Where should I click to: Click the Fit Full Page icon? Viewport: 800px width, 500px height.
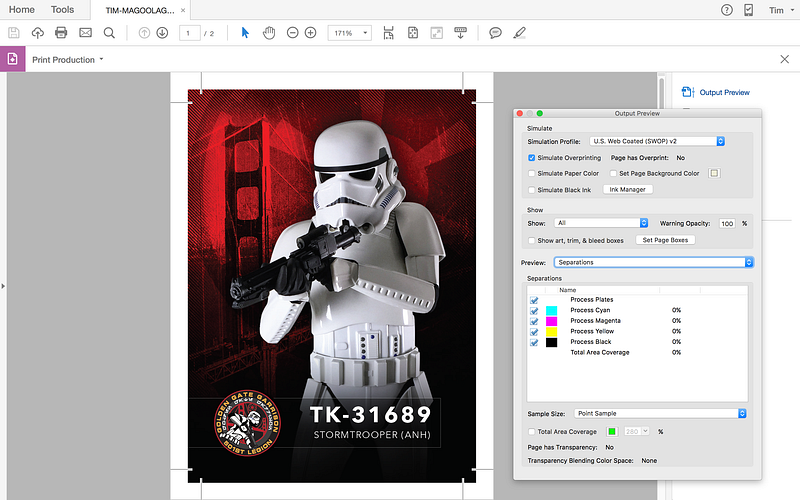[x=413, y=33]
